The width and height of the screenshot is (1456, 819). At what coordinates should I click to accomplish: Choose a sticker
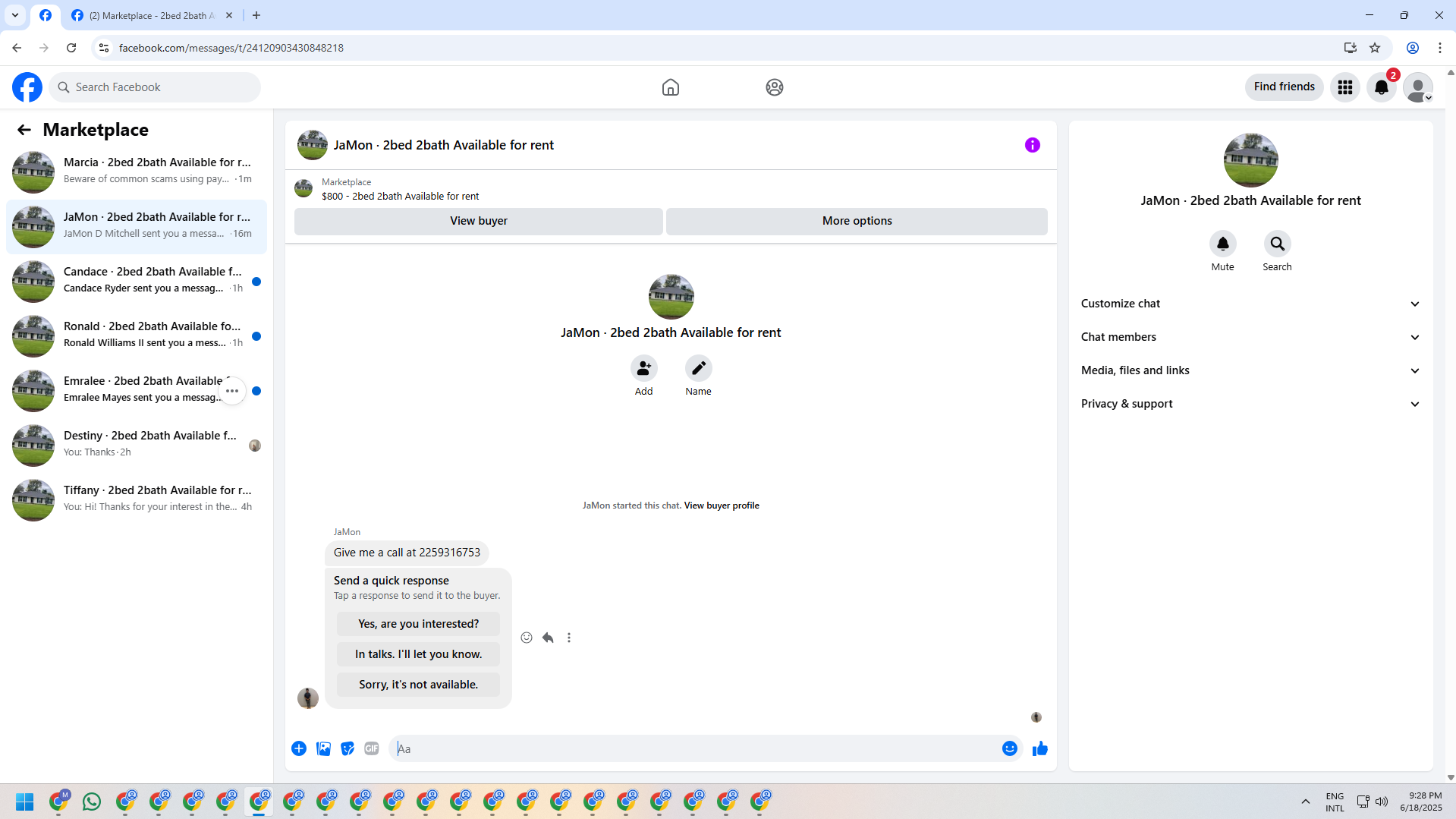[x=347, y=748]
